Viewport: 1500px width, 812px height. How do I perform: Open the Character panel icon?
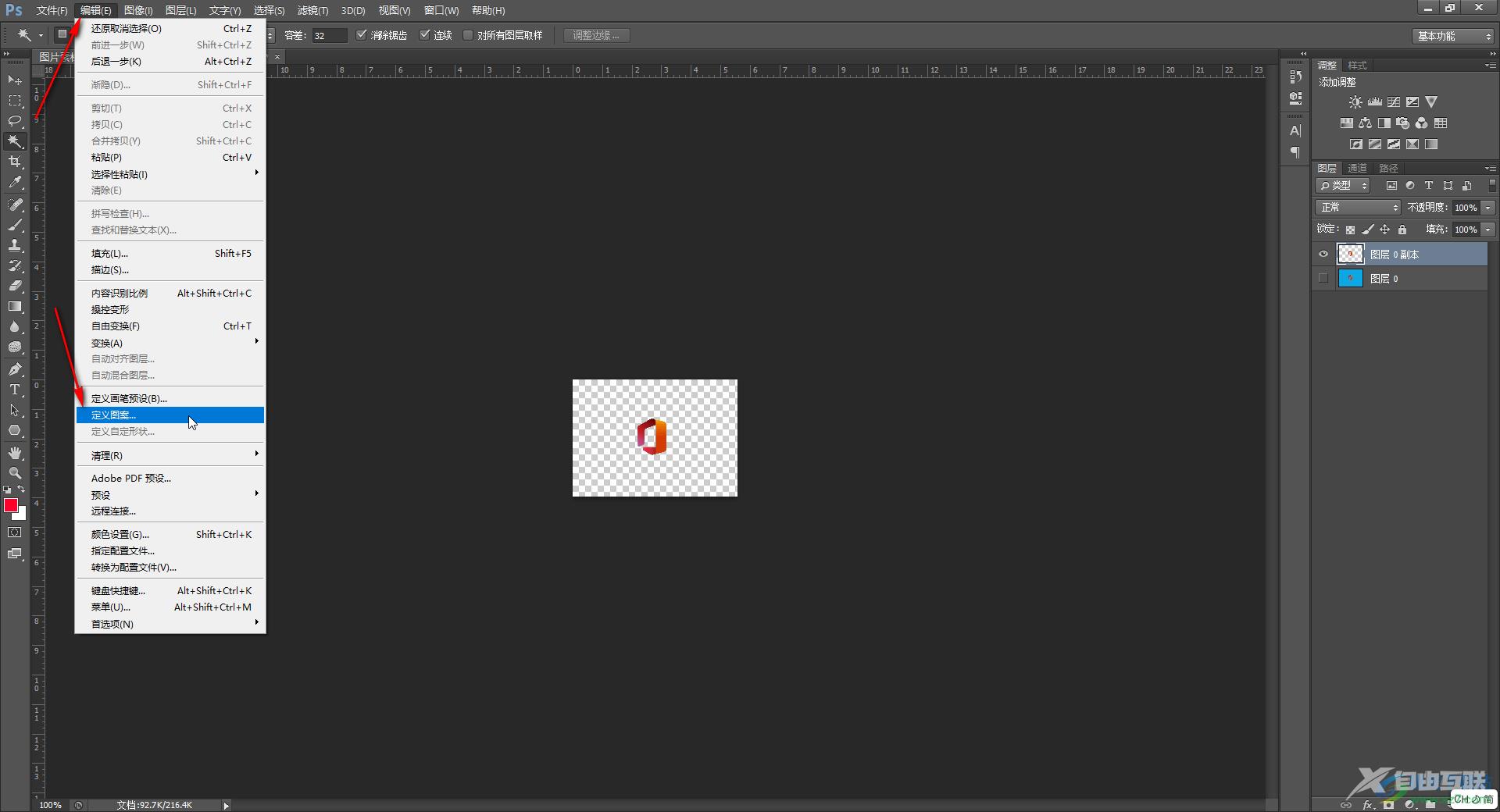tap(1295, 130)
